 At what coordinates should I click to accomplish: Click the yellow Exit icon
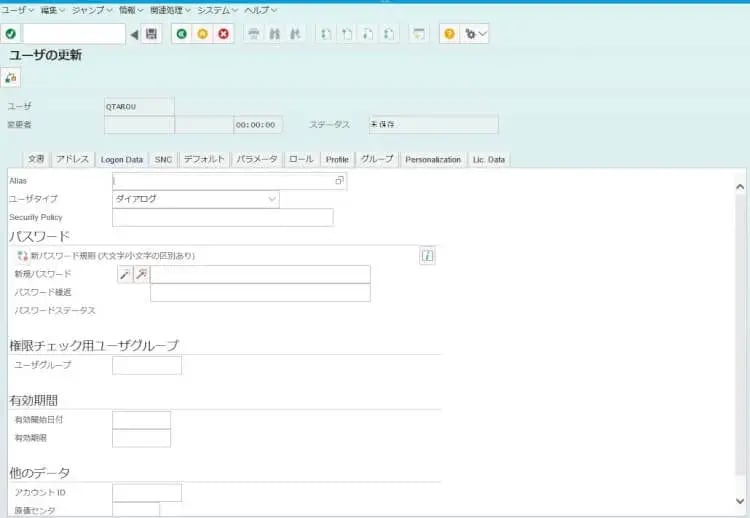pyautogui.click(x=202, y=34)
